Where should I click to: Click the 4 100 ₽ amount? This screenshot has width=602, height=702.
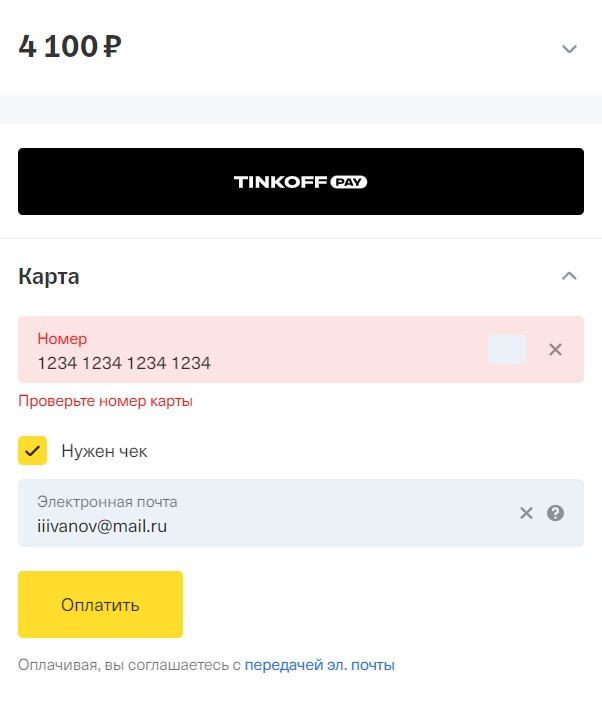click(70, 47)
